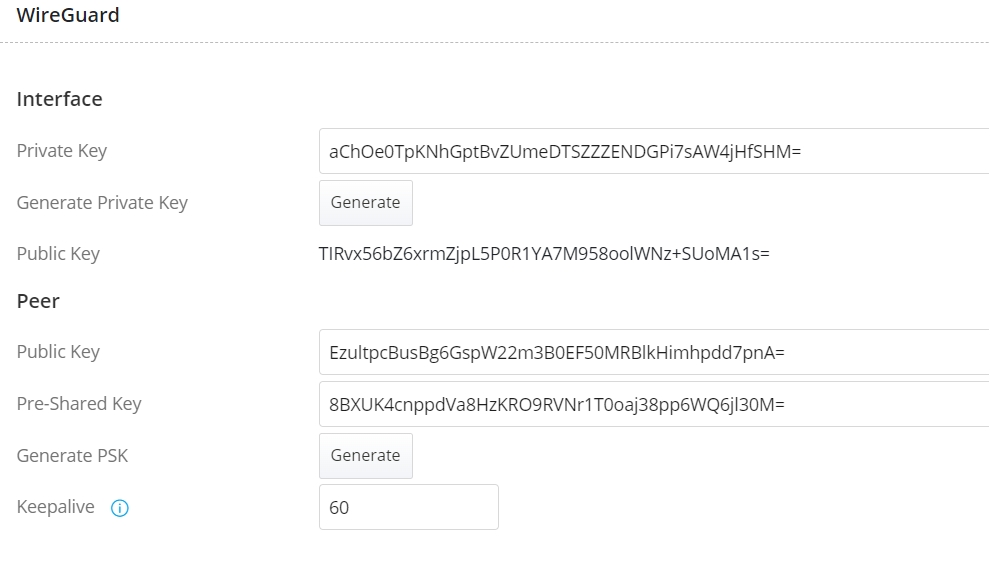The height and width of the screenshot is (575, 989).
Task: Click the Keepalive info icon
Action: pos(120,508)
